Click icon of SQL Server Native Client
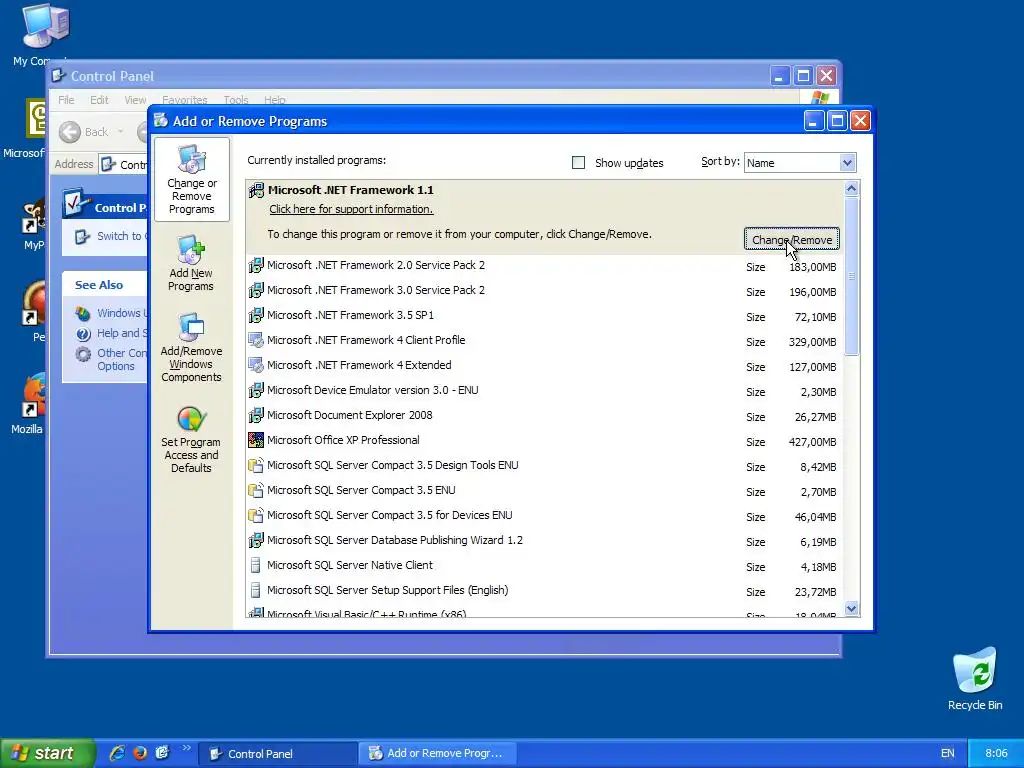The width and height of the screenshot is (1024, 768). (256, 566)
